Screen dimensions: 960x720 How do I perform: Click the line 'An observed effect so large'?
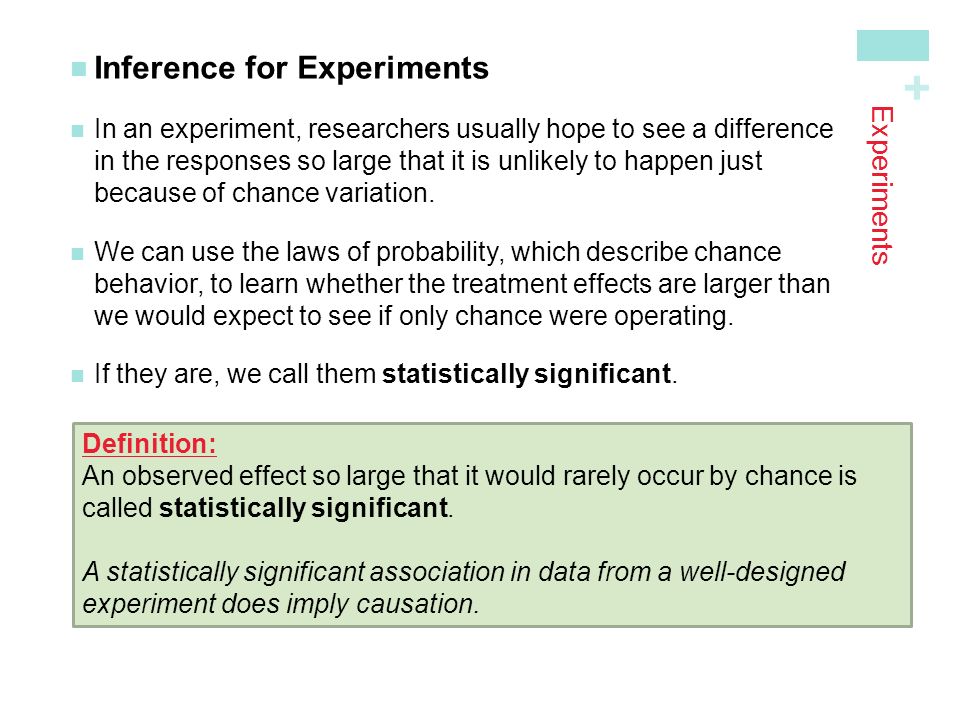(469, 476)
